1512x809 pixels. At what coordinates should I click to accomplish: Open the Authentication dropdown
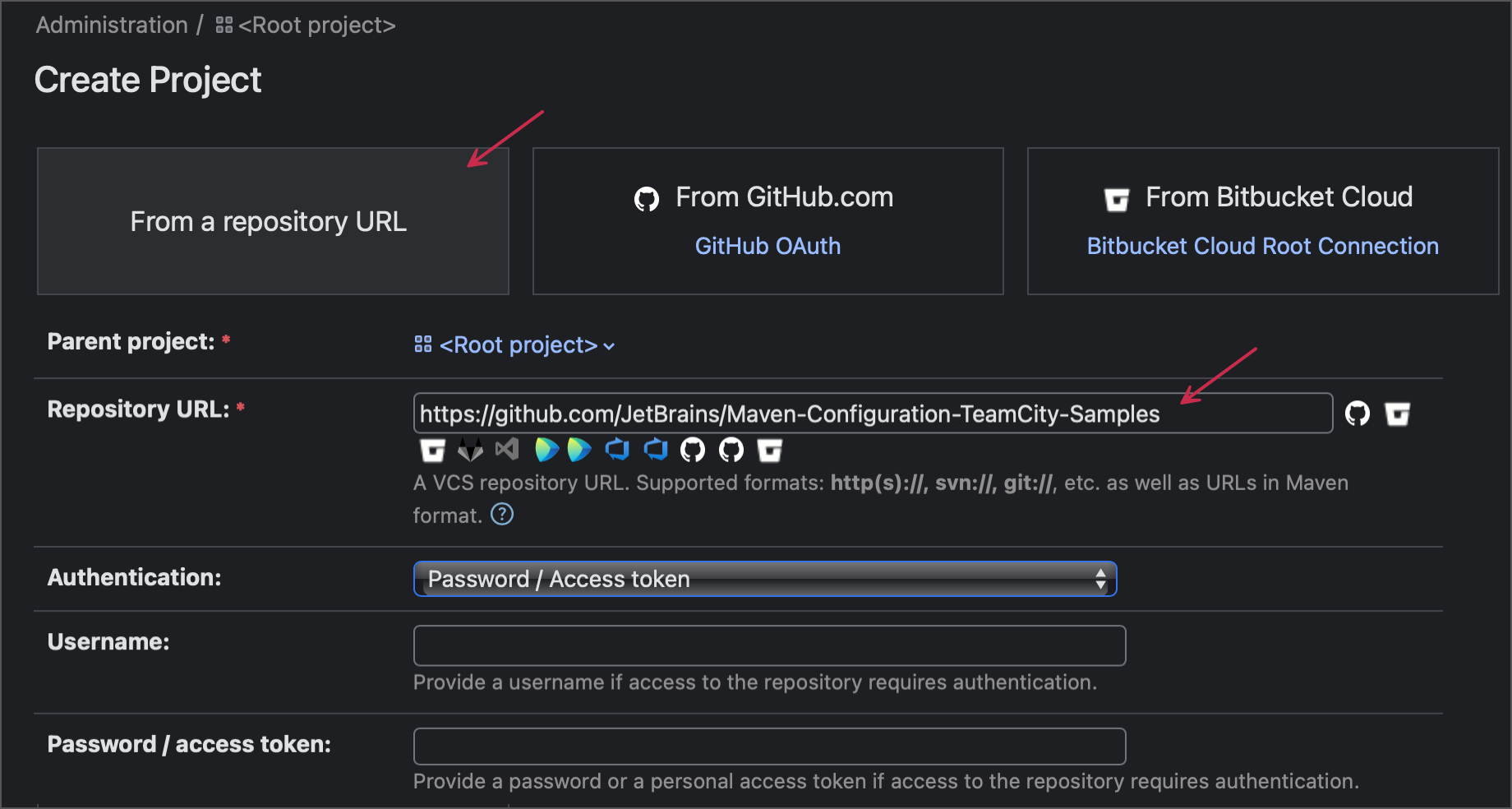pos(764,579)
